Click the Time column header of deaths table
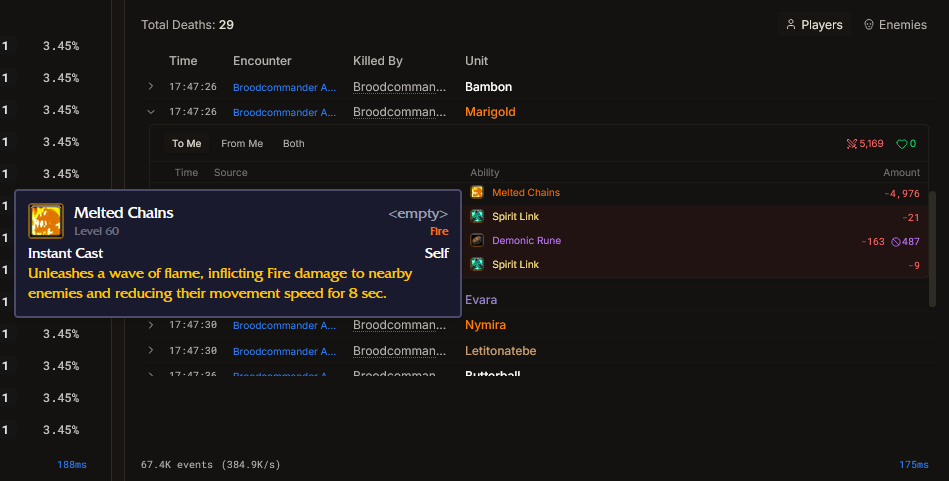The image size is (949, 481). (x=183, y=61)
